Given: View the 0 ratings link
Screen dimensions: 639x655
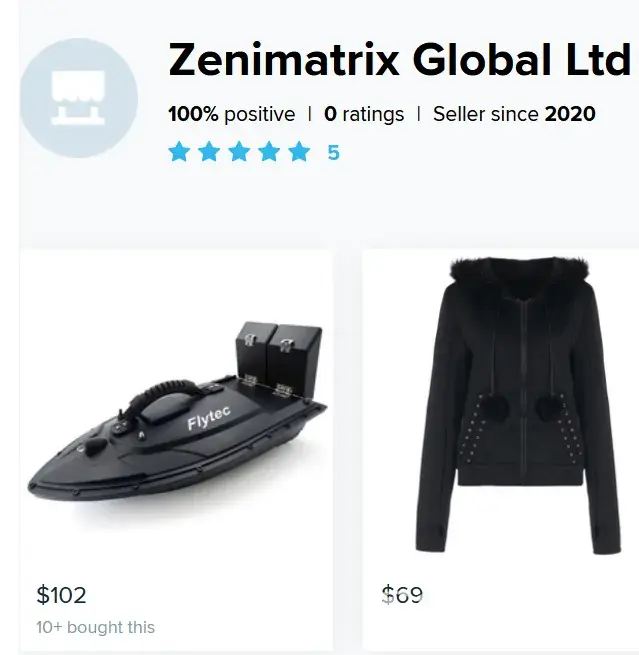Looking at the screenshot, I should tap(364, 114).
